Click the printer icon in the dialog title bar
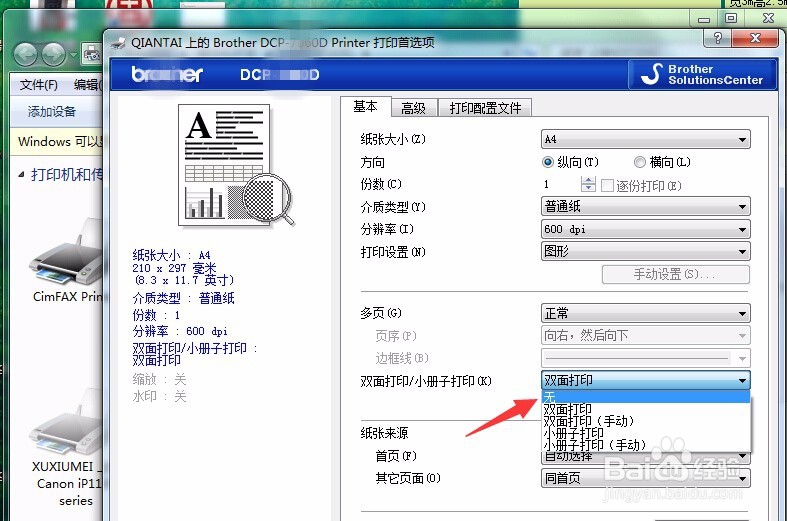Viewport: 787px width, 521px height. tap(118, 43)
